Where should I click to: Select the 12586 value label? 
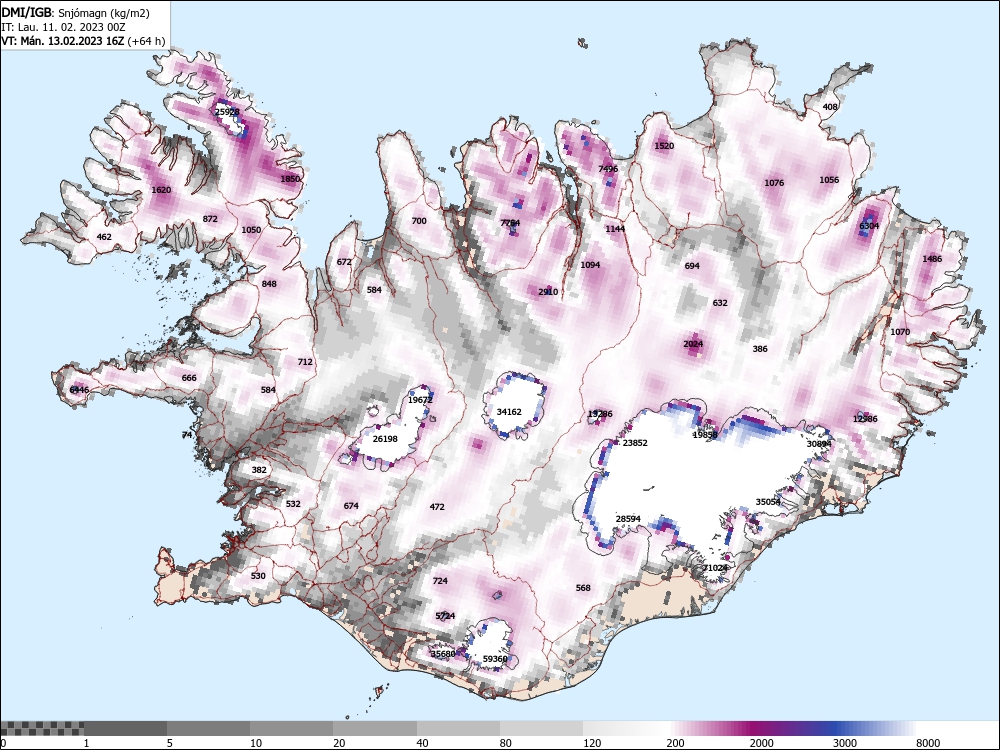click(x=865, y=419)
